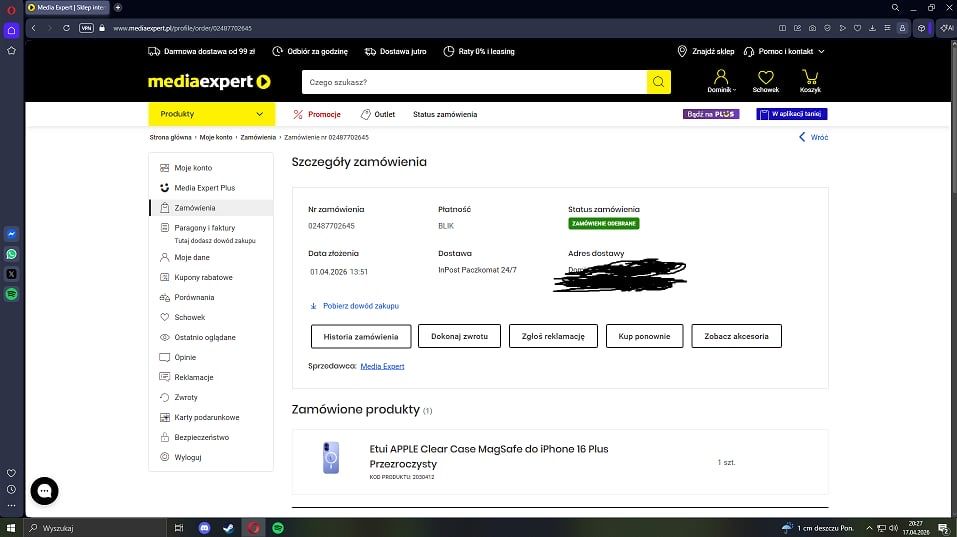Download receipt via Pobierz dowód zakupu
This screenshot has height=537, width=957.
pyautogui.click(x=355, y=306)
